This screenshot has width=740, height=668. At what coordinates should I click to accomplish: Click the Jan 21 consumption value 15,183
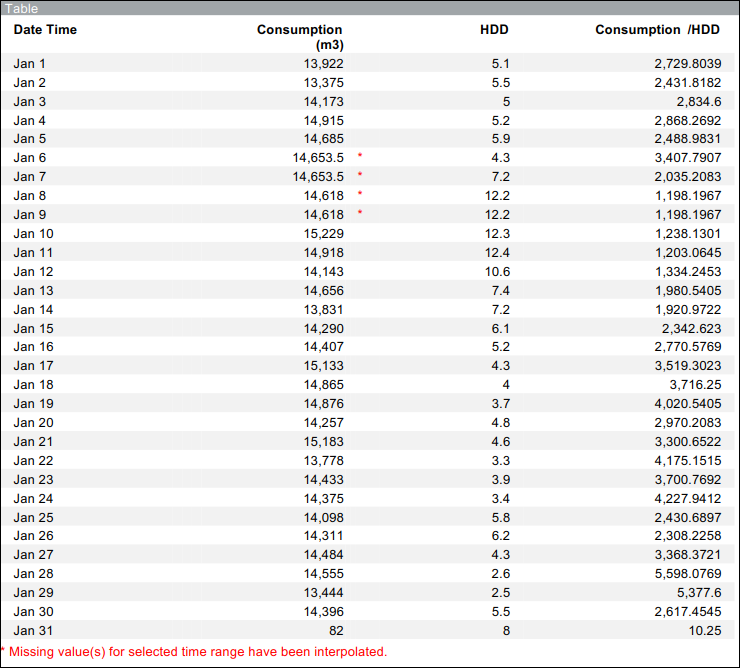[x=324, y=441]
